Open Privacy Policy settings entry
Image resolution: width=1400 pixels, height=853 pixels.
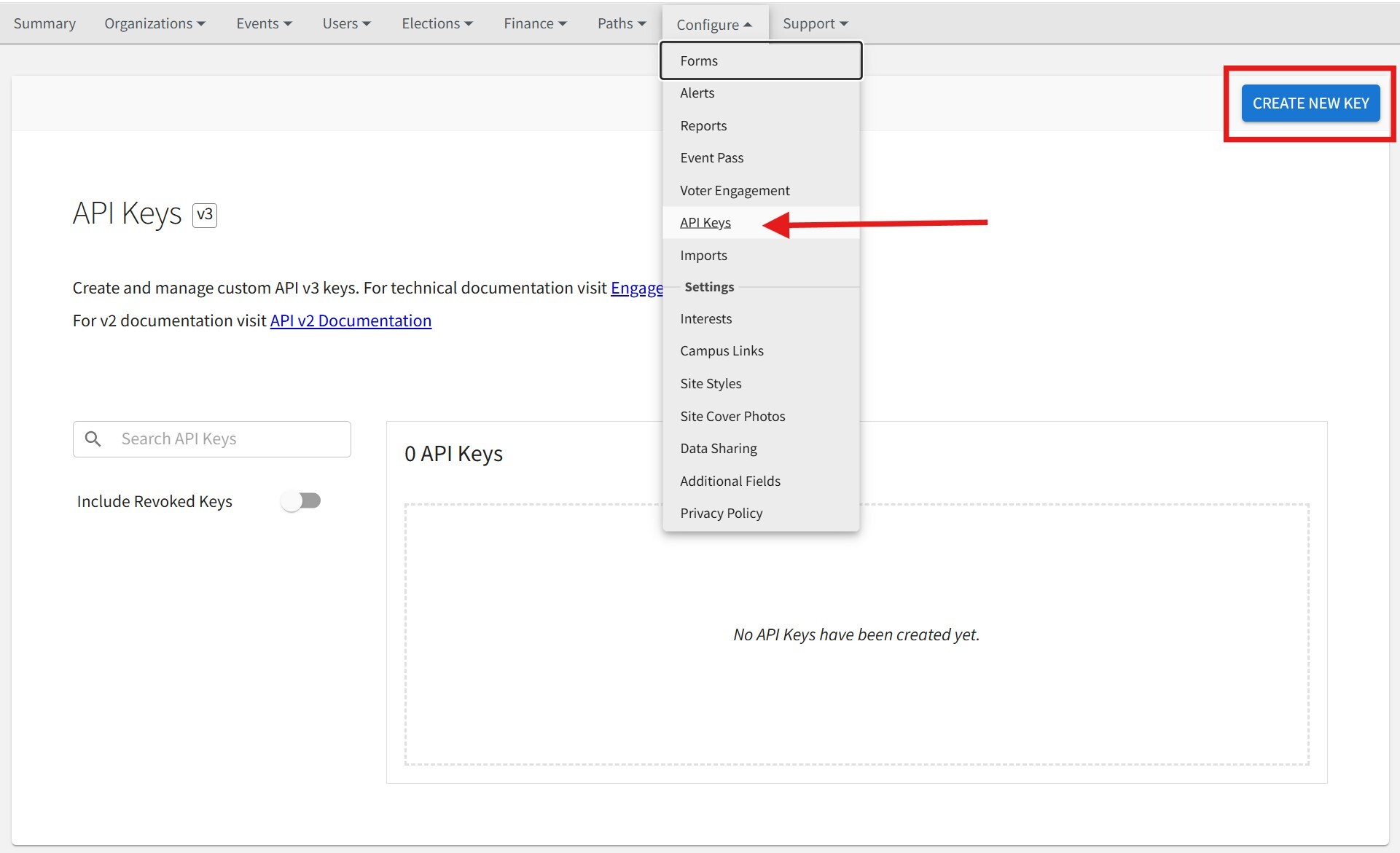[721, 514]
